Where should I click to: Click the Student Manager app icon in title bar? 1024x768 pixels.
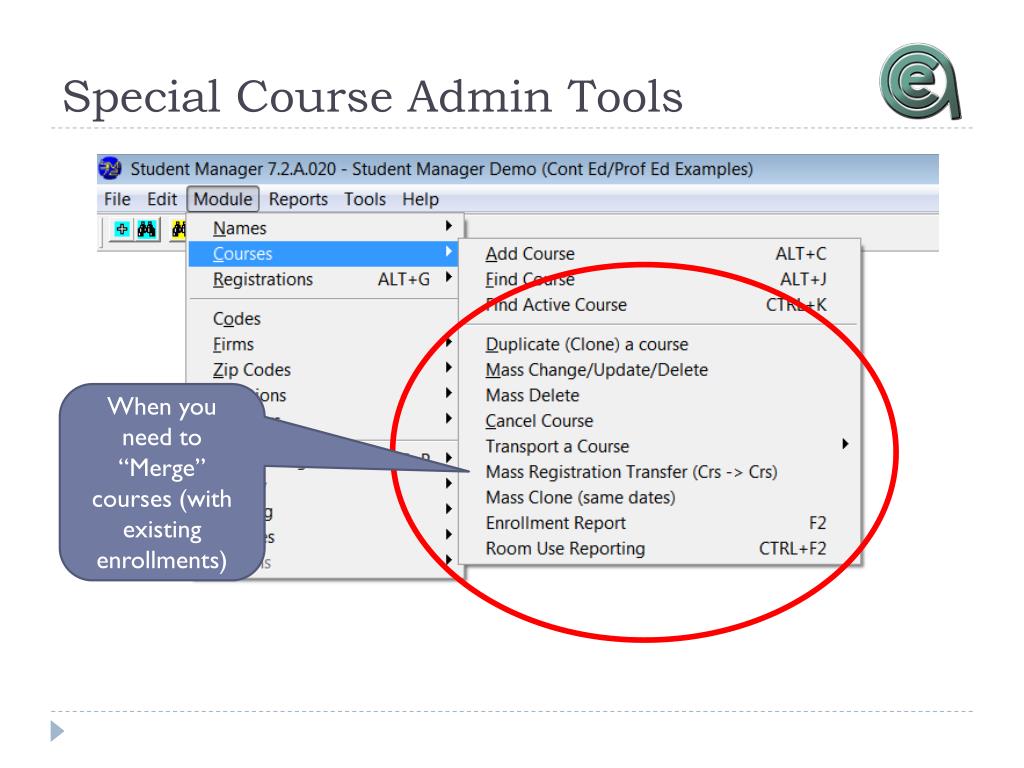click(x=110, y=168)
